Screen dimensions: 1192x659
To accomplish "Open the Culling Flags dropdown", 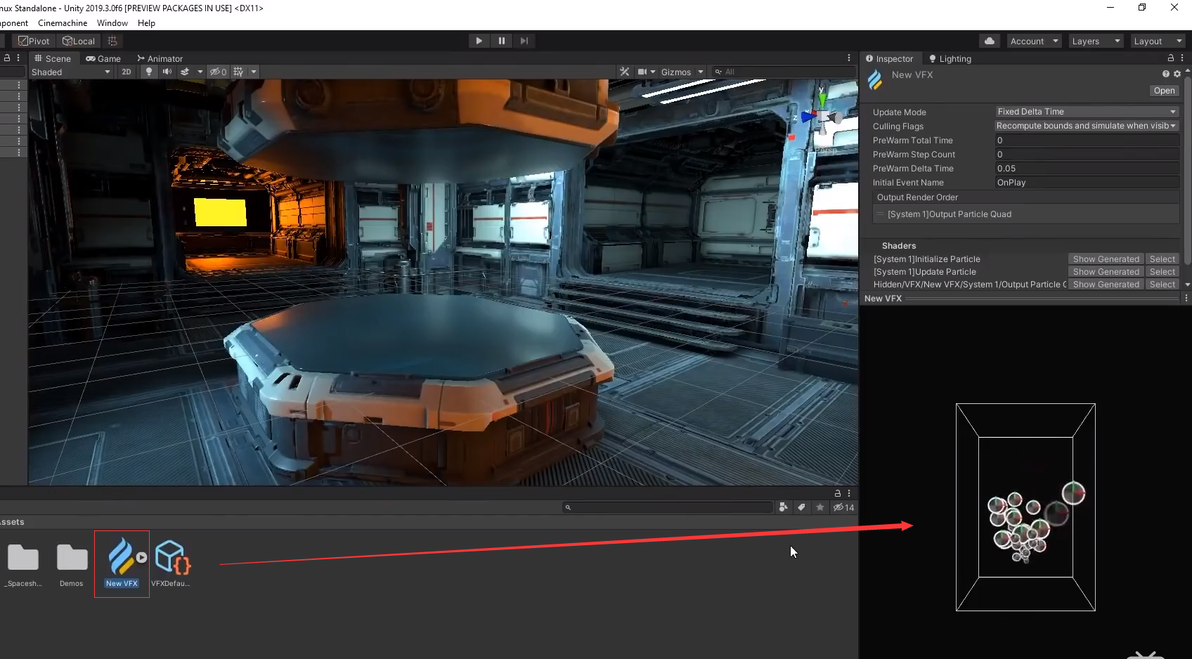I will pos(1086,126).
